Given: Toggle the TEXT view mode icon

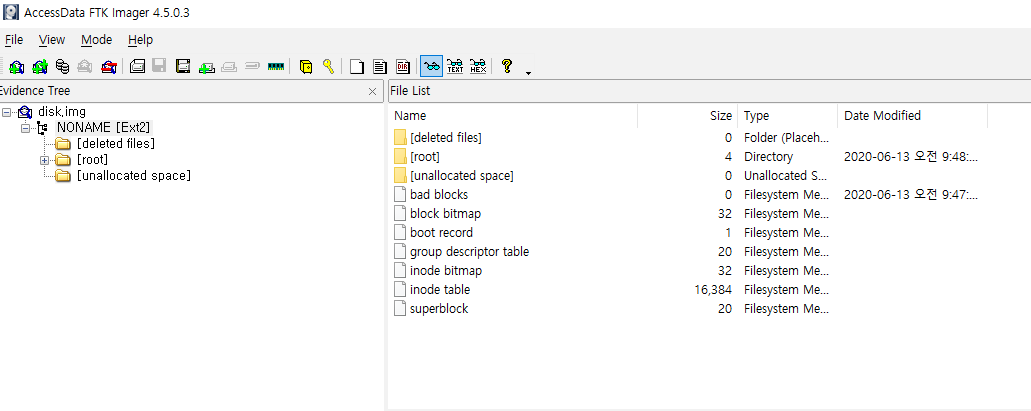Looking at the screenshot, I should click(455, 66).
